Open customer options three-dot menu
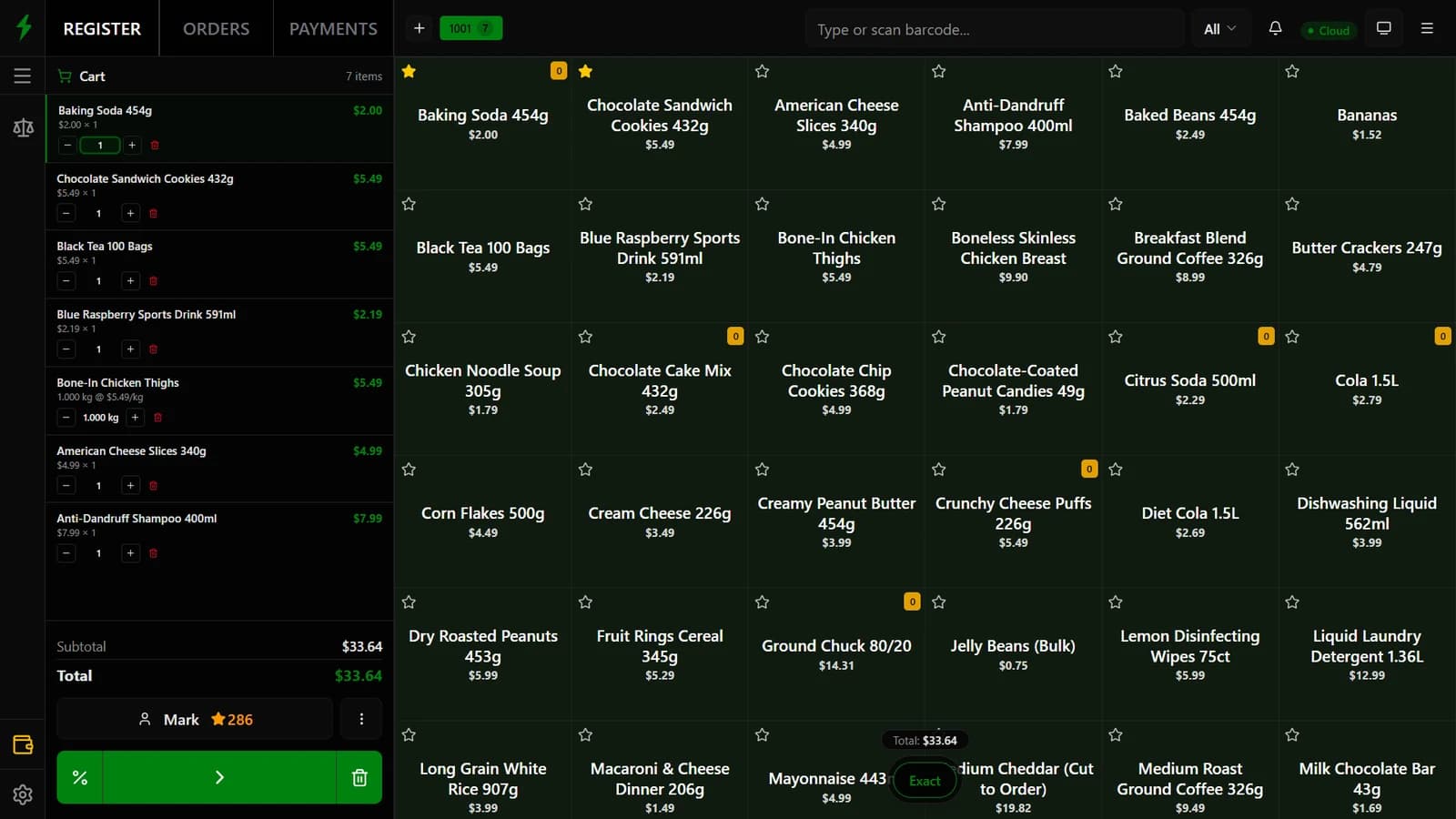Viewport: 1456px width, 819px height. (x=361, y=719)
